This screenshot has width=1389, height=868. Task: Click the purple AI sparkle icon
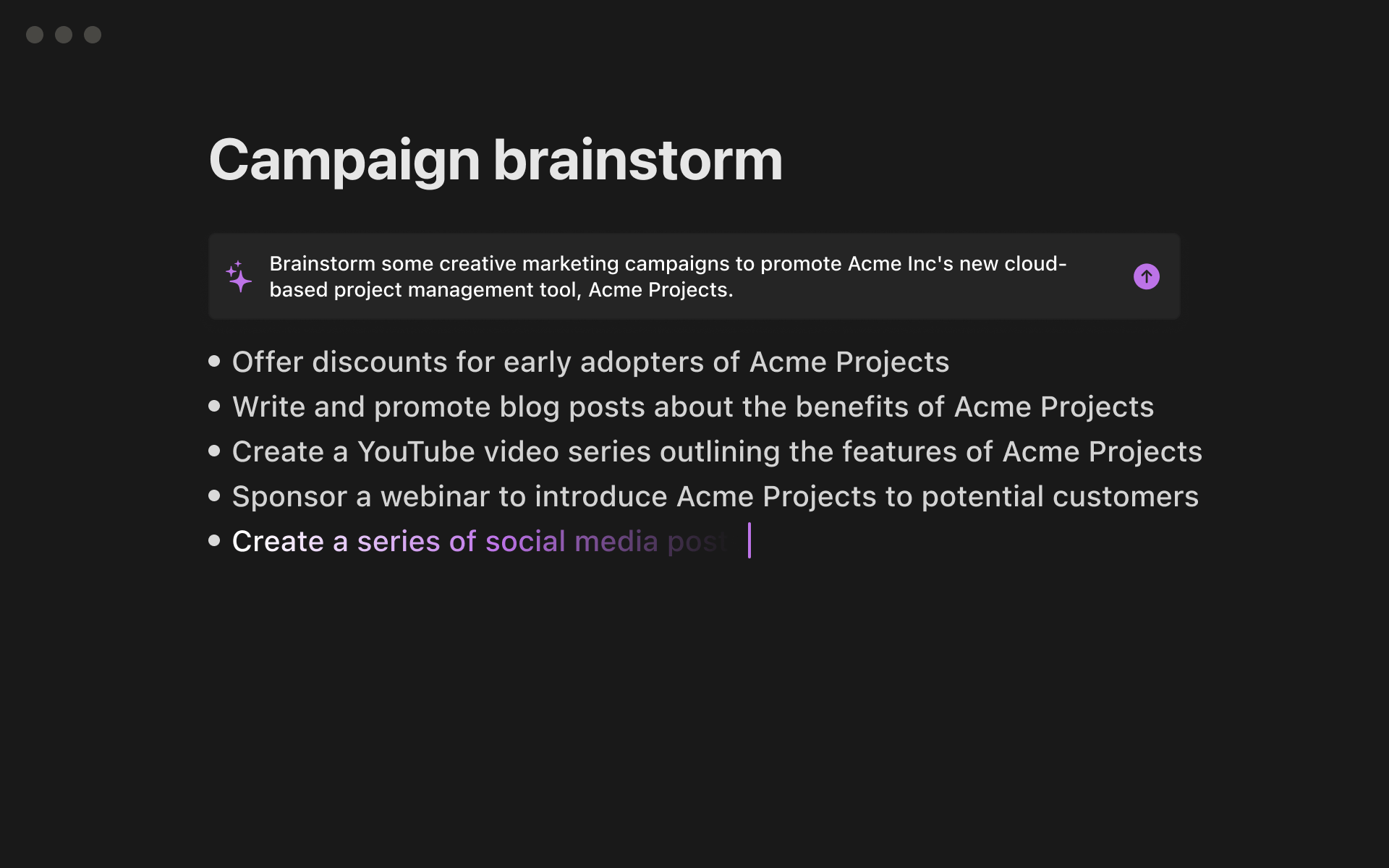click(239, 276)
